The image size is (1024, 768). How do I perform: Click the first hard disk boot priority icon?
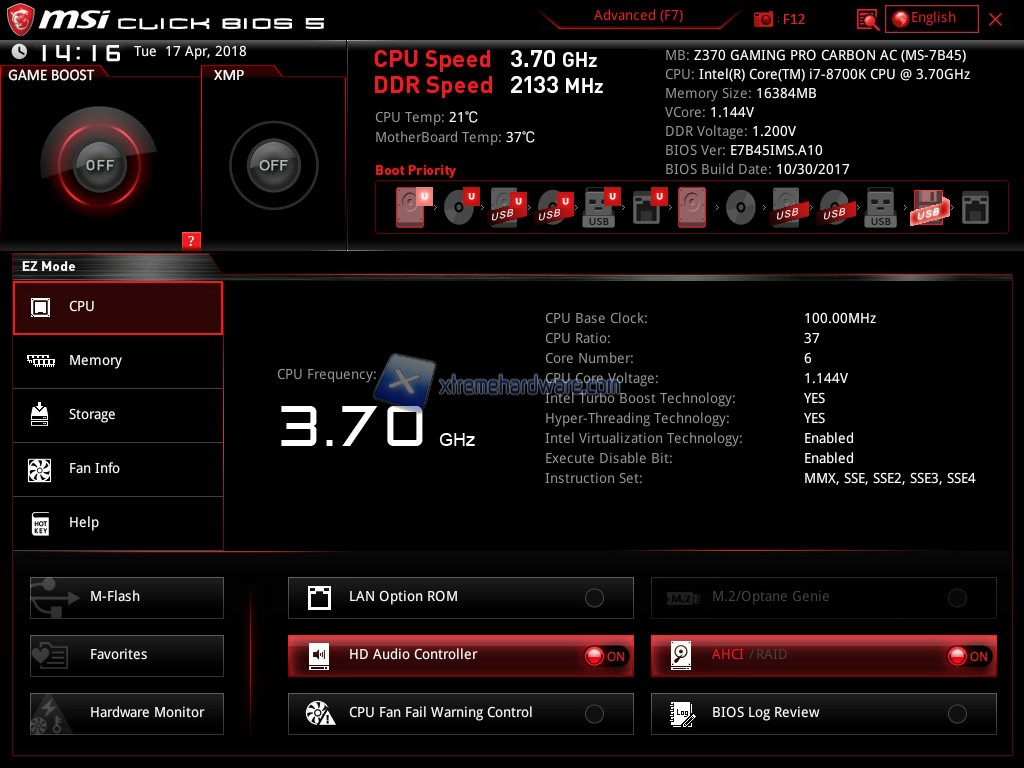tap(411, 208)
